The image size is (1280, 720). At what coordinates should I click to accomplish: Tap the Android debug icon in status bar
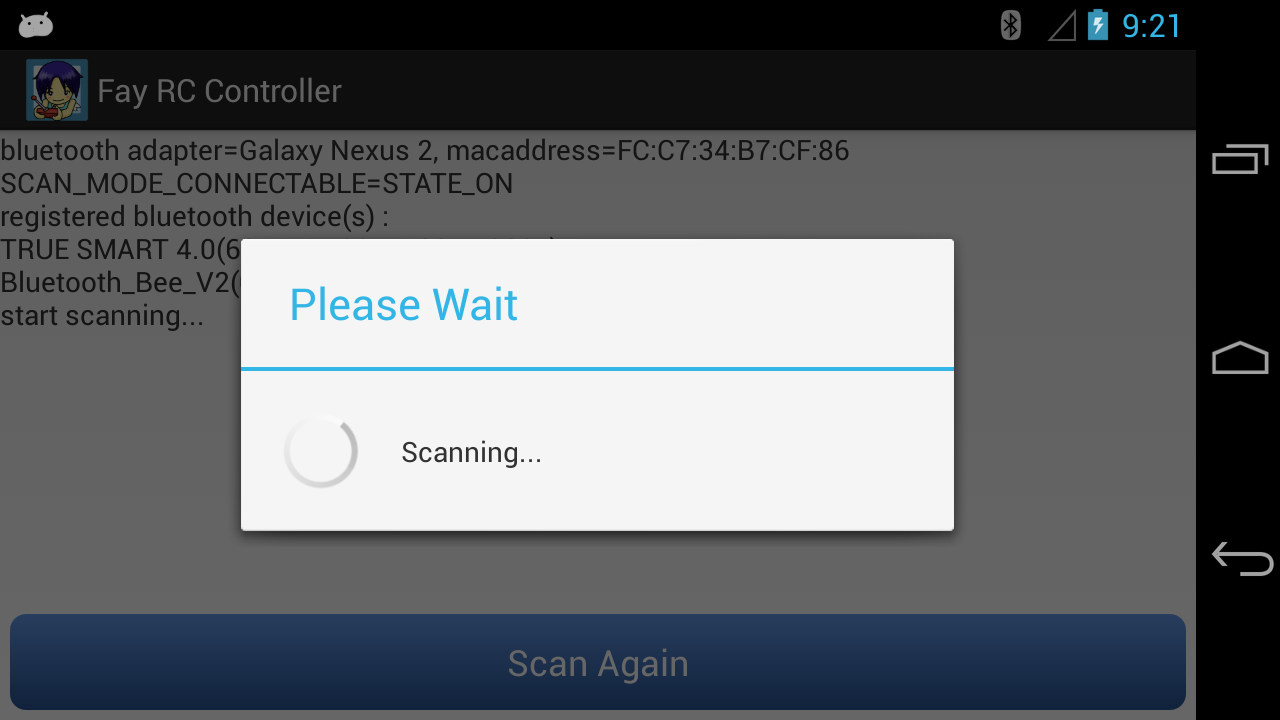click(35, 25)
